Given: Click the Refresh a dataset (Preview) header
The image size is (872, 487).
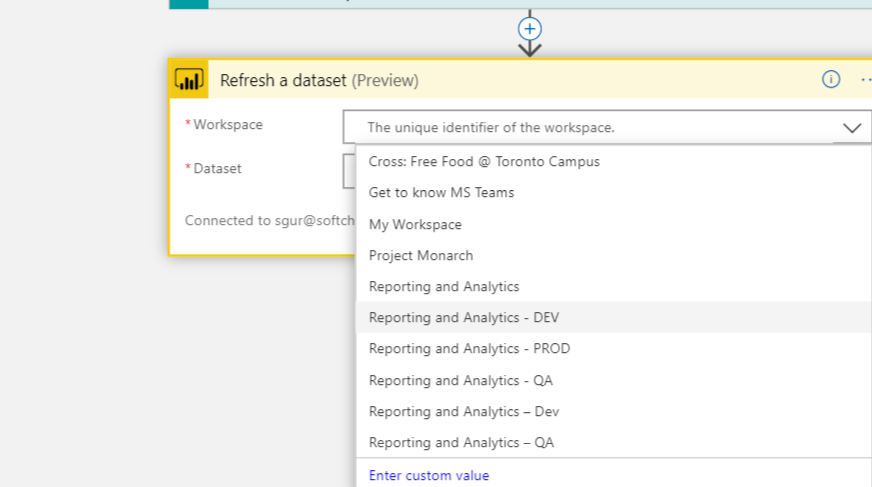Looking at the screenshot, I should click(319, 80).
